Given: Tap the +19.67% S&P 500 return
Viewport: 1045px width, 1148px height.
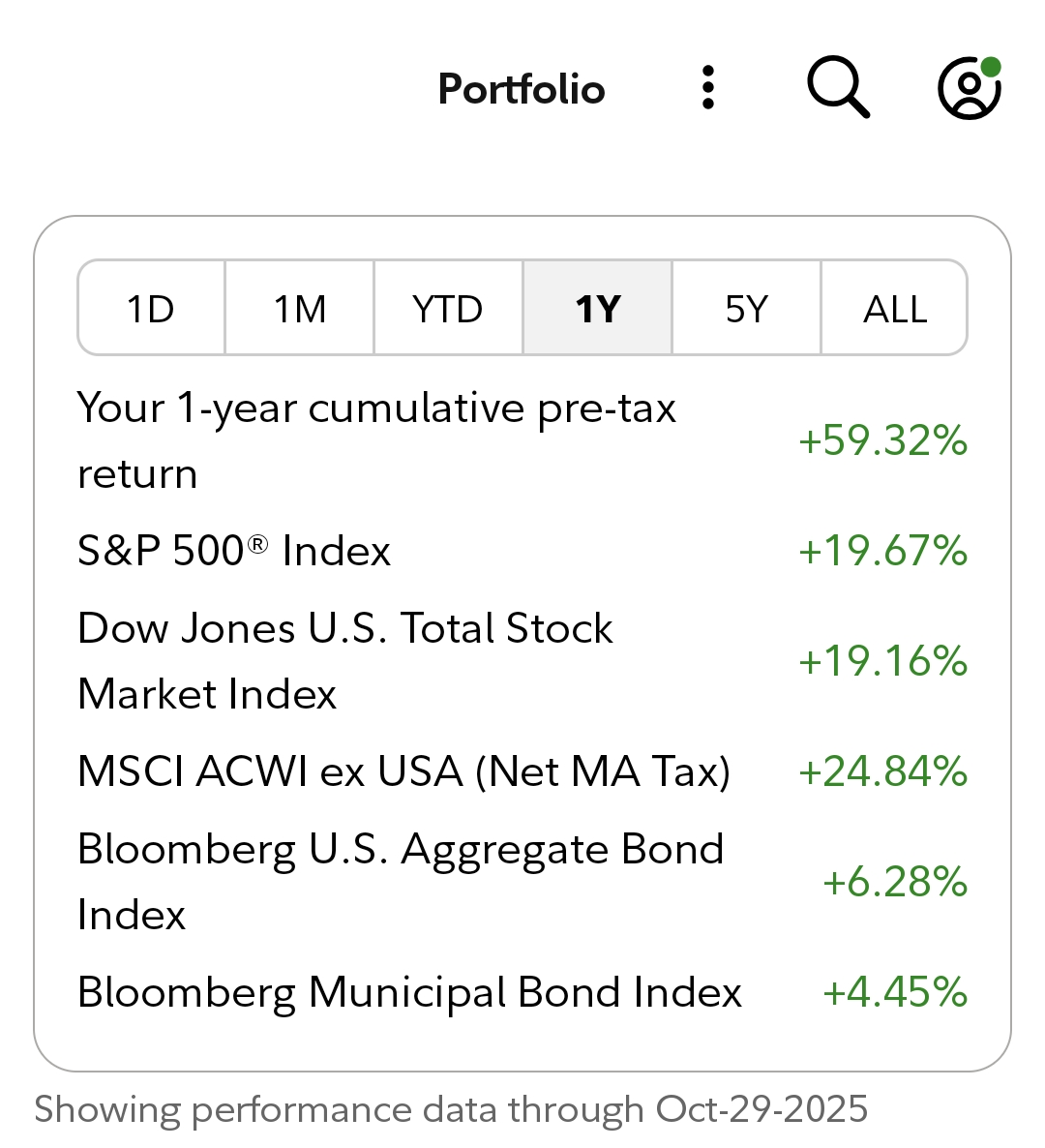Looking at the screenshot, I should (882, 551).
